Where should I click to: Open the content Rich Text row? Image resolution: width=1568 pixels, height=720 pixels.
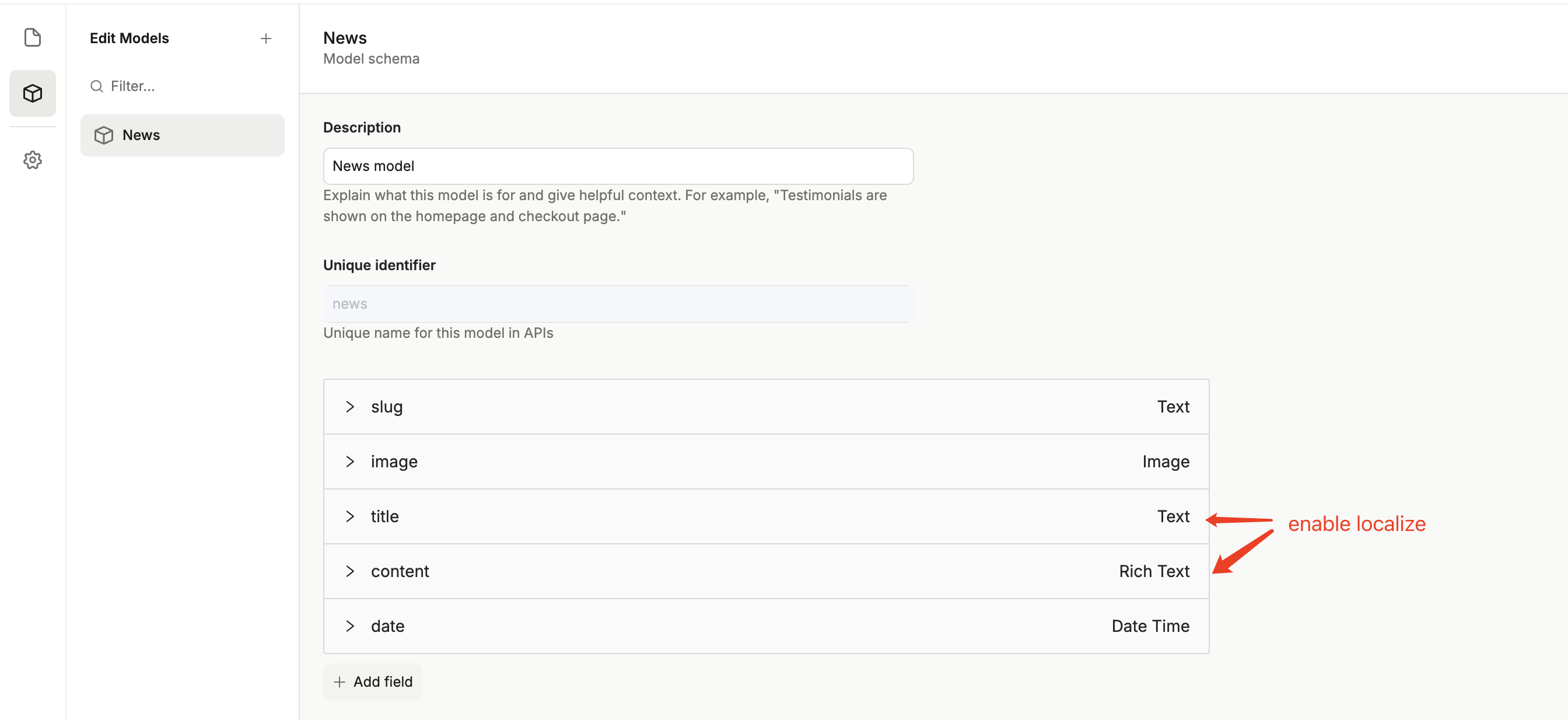pos(766,571)
